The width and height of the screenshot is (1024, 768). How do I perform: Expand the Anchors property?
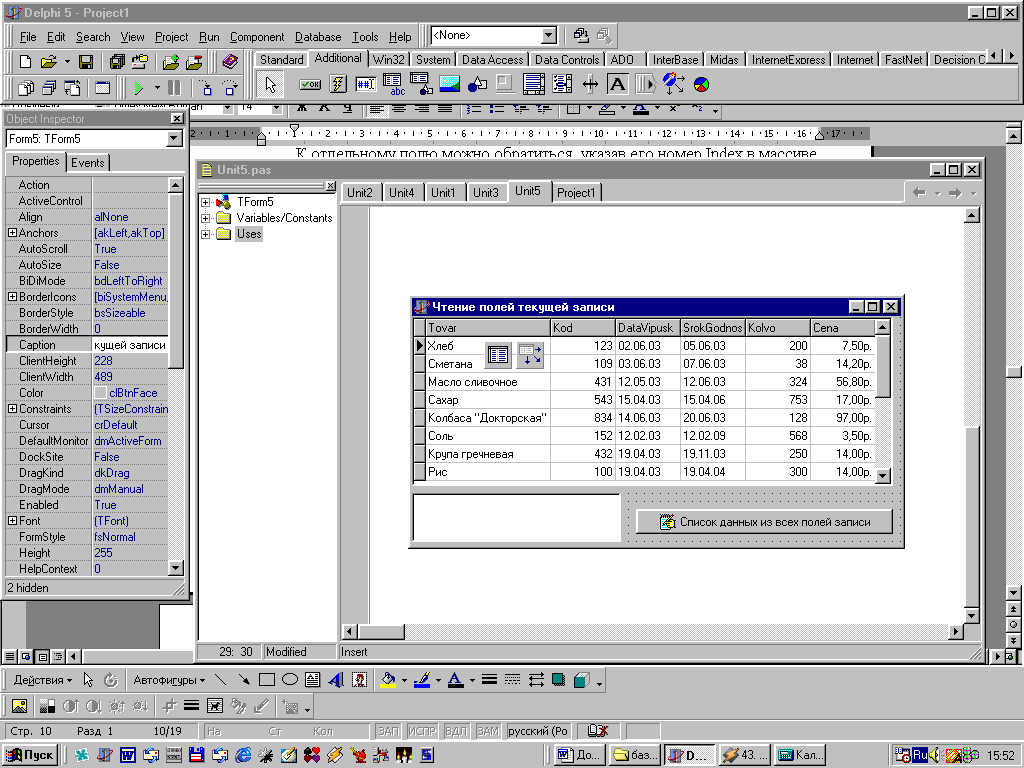coord(12,232)
